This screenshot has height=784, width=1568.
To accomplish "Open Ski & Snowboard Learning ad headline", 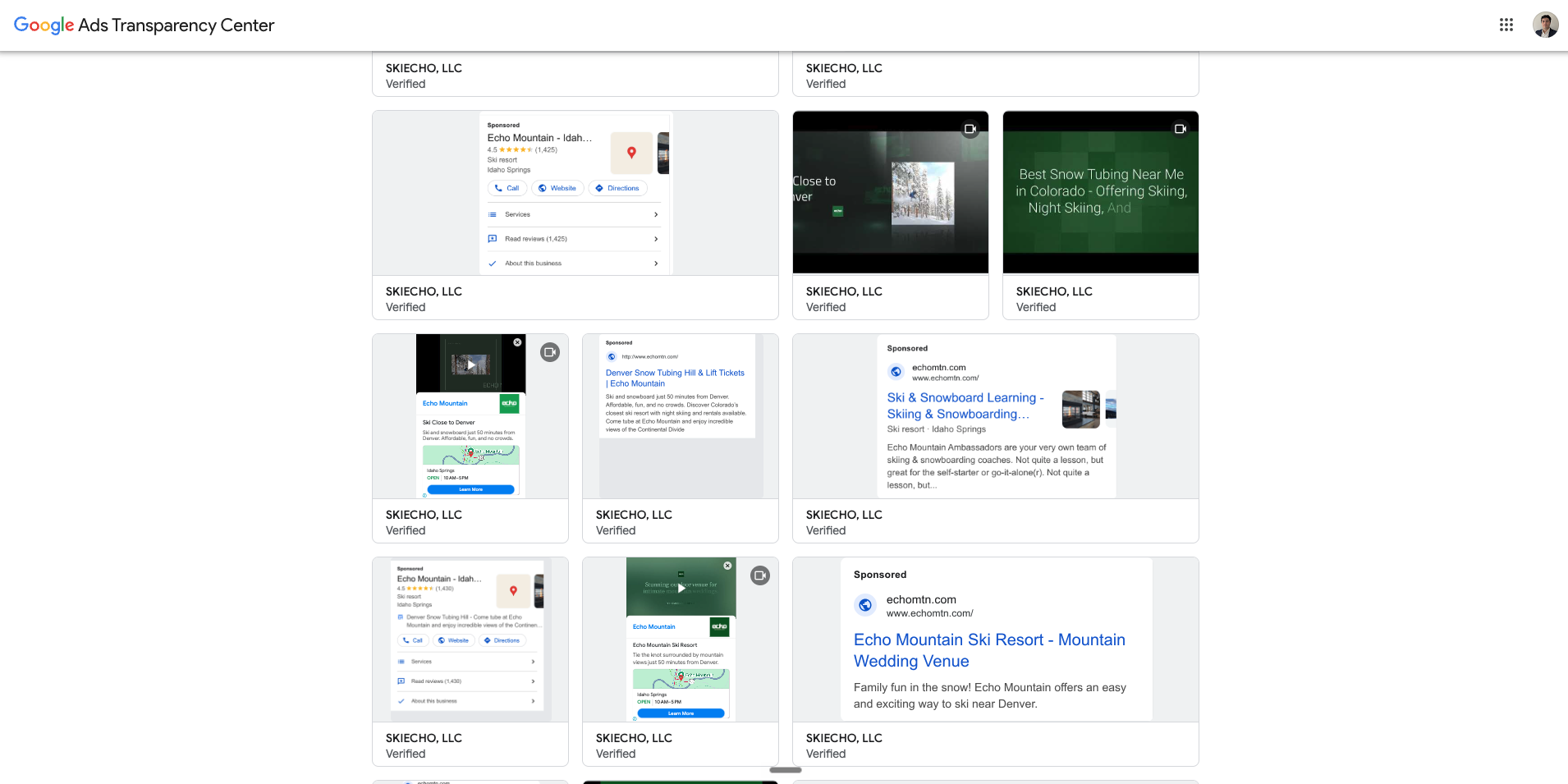I will tap(965, 406).
